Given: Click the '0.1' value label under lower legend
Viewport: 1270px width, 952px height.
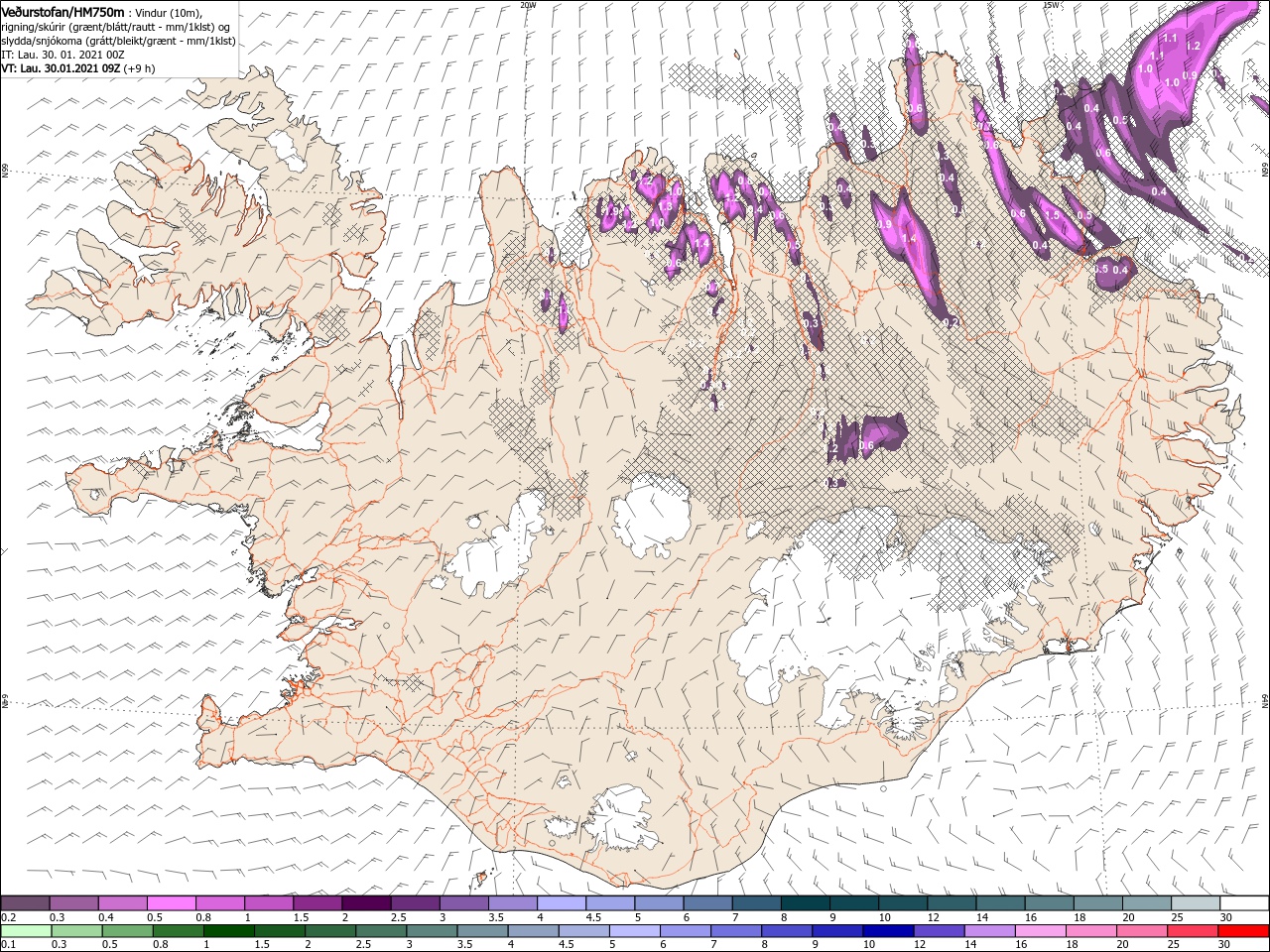Looking at the screenshot, I should click(6, 944).
